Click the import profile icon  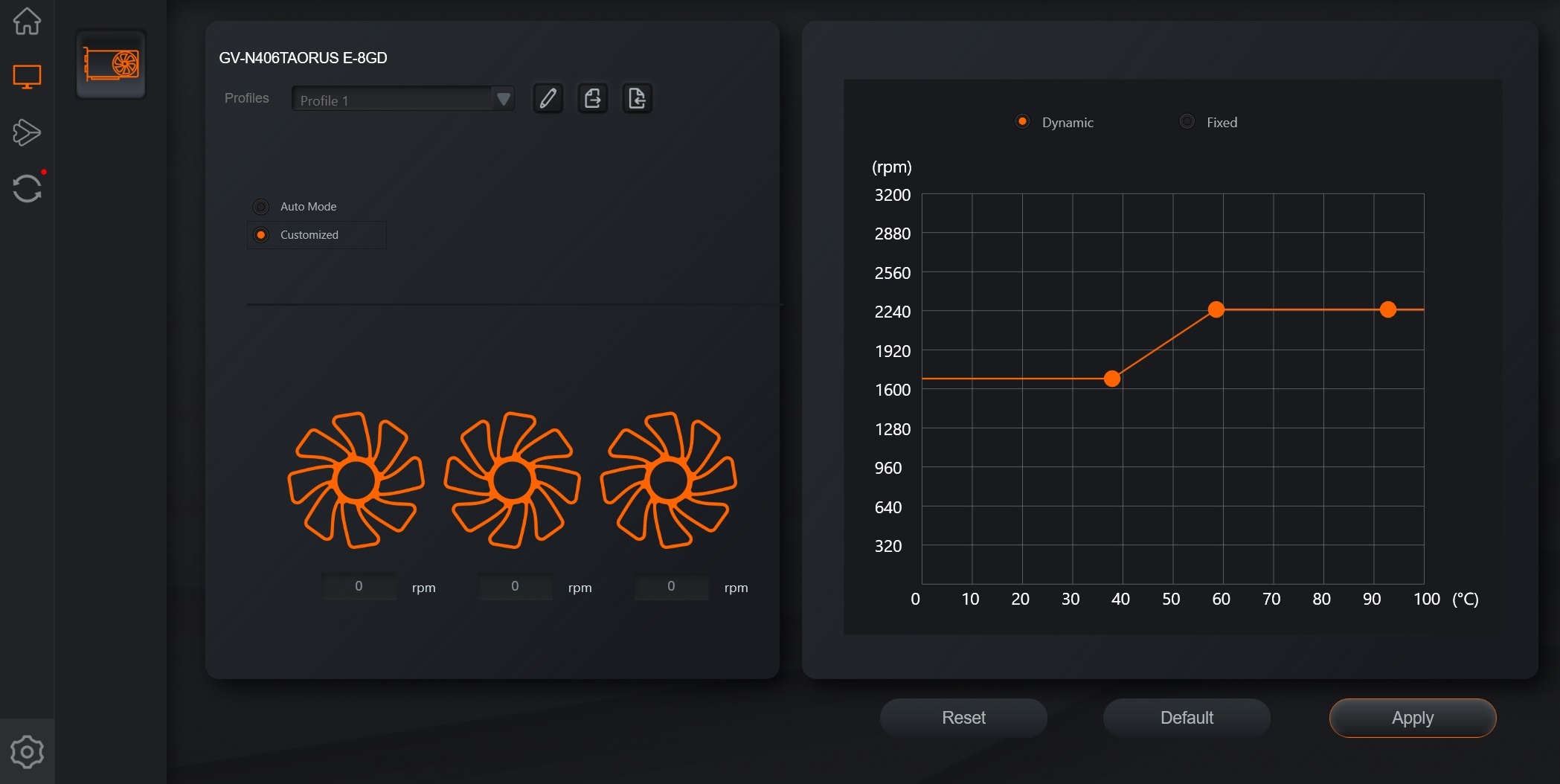point(638,98)
